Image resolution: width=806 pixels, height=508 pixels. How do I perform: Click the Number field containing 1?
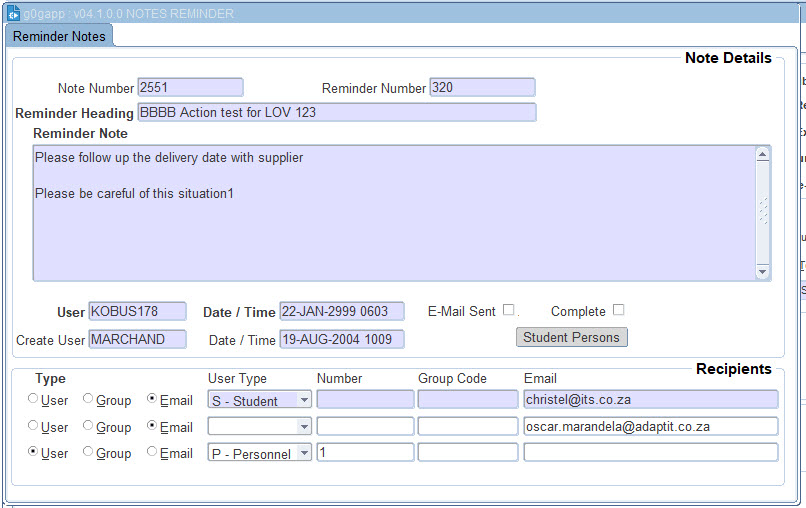[x=365, y=453]
